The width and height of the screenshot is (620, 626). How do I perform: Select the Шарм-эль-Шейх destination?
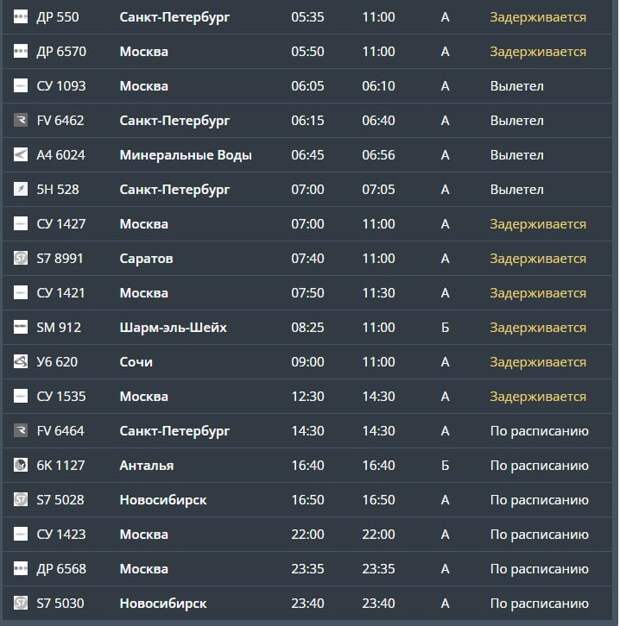[173, 328]
